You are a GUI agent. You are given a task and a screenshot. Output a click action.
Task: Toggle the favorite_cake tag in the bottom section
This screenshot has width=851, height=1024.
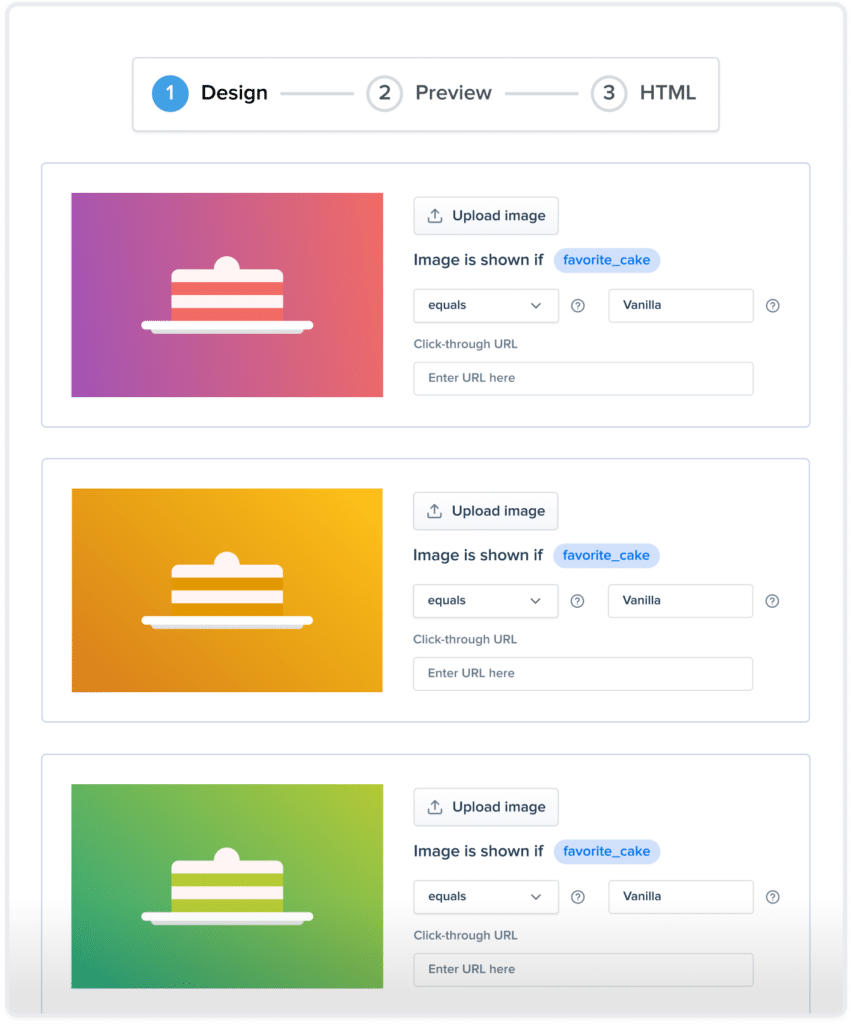[607, 851]
